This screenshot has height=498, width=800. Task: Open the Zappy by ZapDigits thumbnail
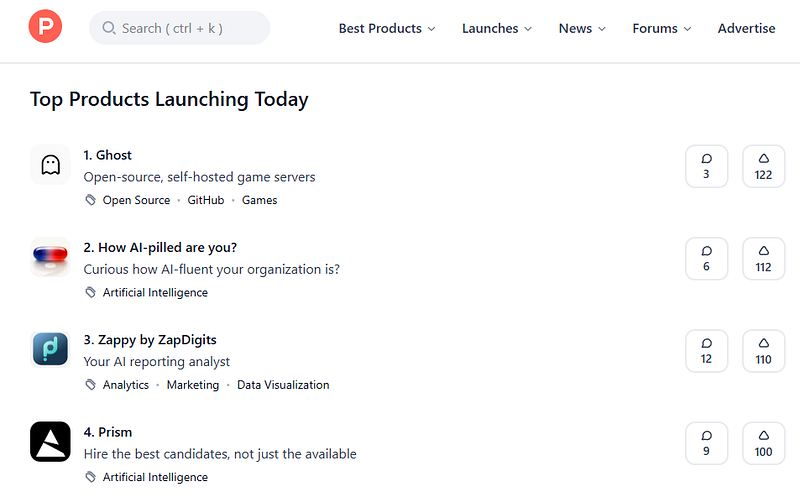51,350
